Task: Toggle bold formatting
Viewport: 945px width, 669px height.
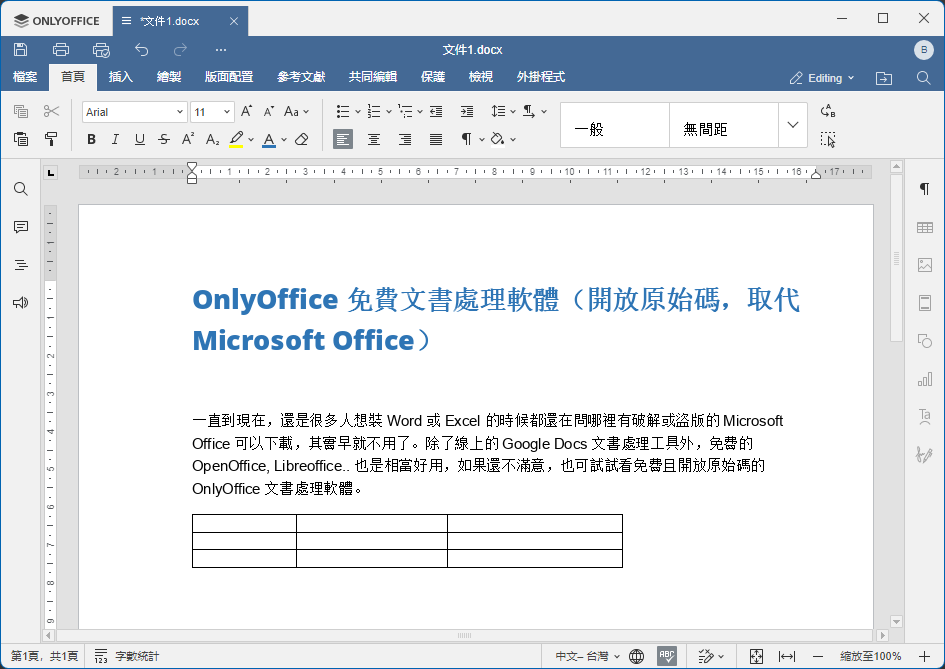Action: [x=92, y=139]
